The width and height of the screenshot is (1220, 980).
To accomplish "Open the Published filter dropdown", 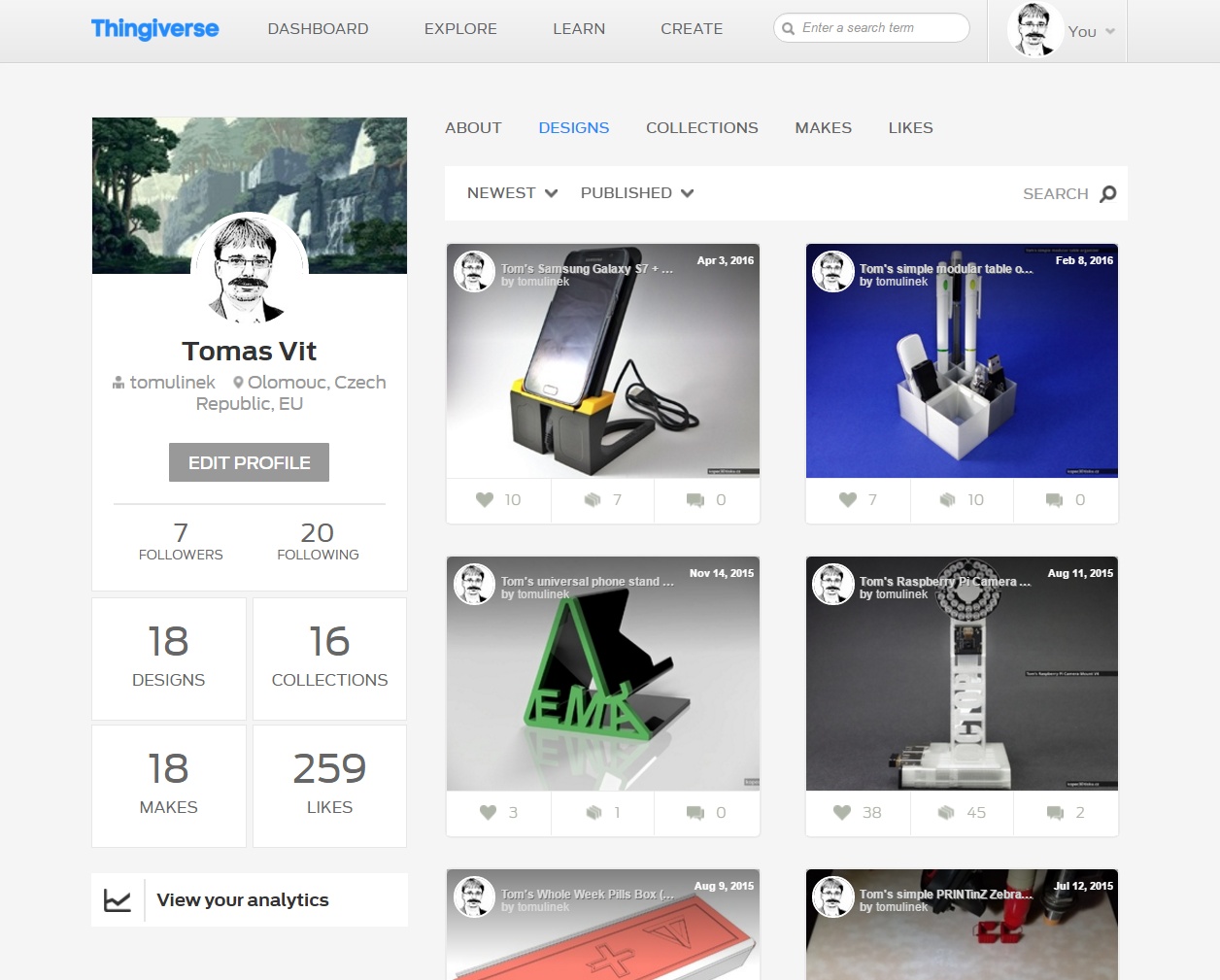I will tap(637, 193).
